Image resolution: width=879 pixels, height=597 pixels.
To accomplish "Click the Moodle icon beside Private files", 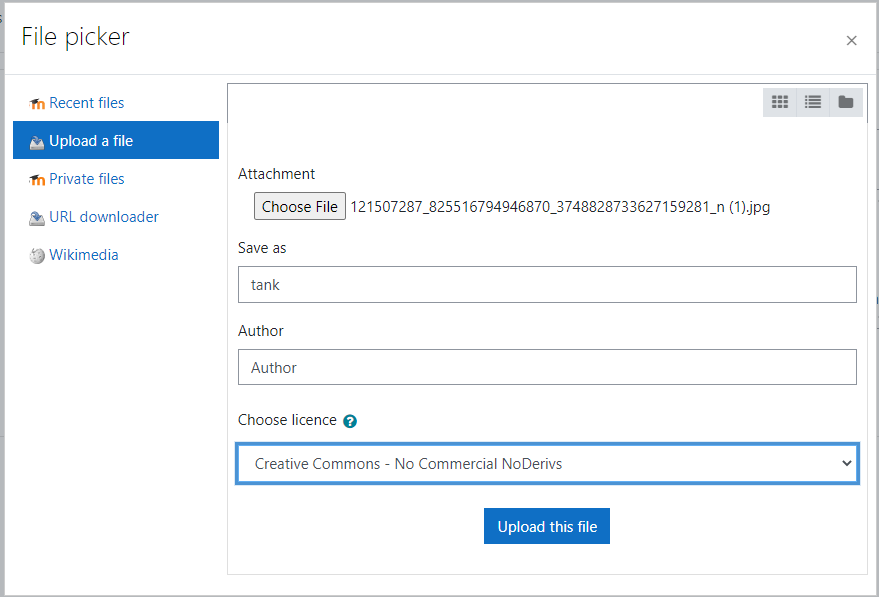I will pos(37,180).
